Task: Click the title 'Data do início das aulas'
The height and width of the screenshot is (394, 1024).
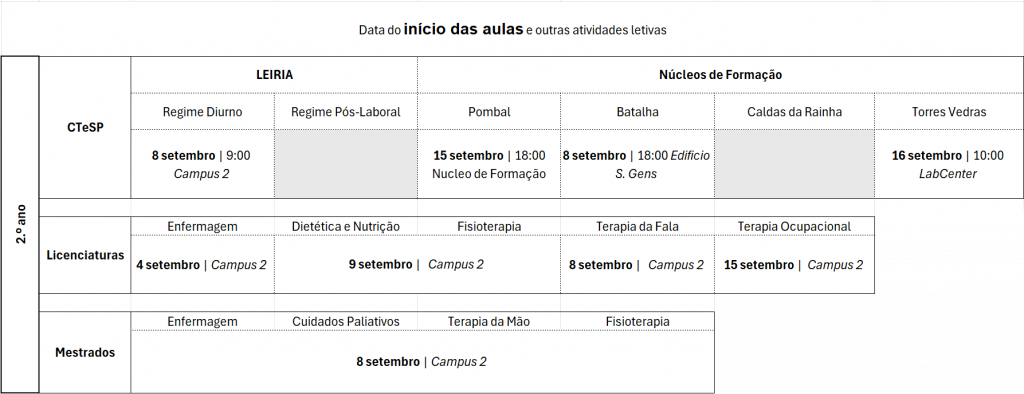Action: (x=441, y=29)
